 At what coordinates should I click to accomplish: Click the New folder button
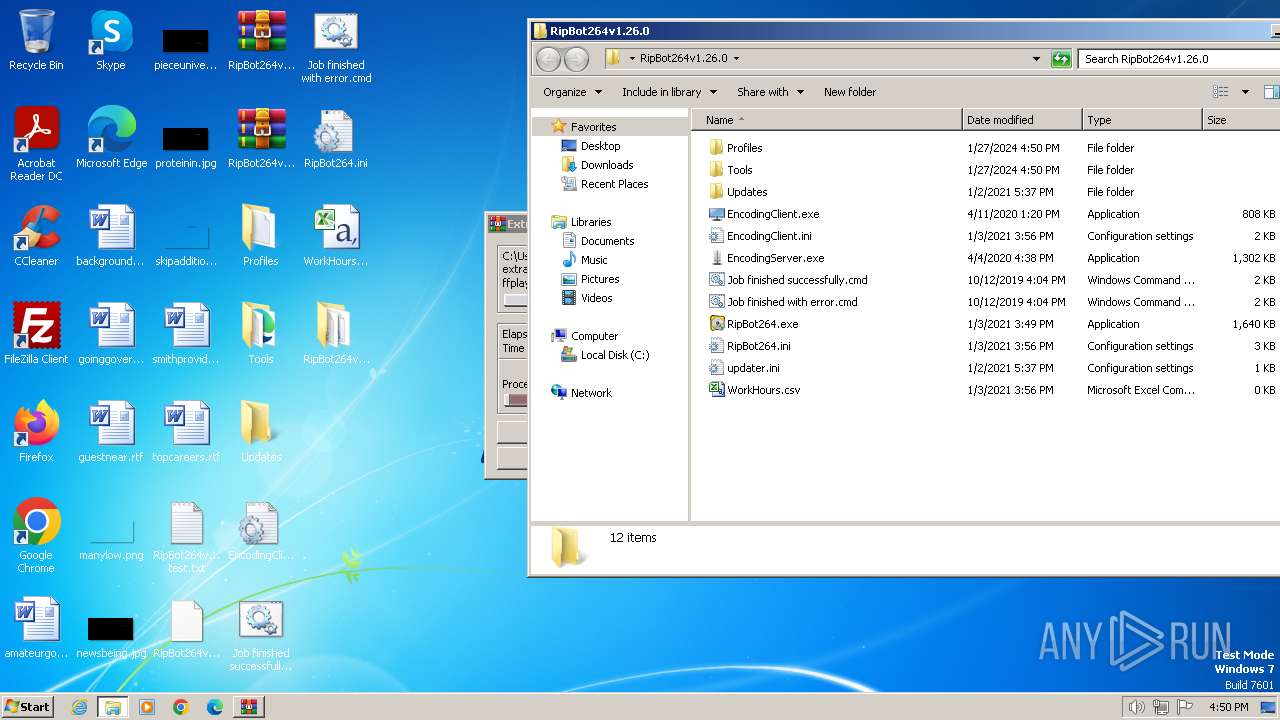tap(850, 92)
